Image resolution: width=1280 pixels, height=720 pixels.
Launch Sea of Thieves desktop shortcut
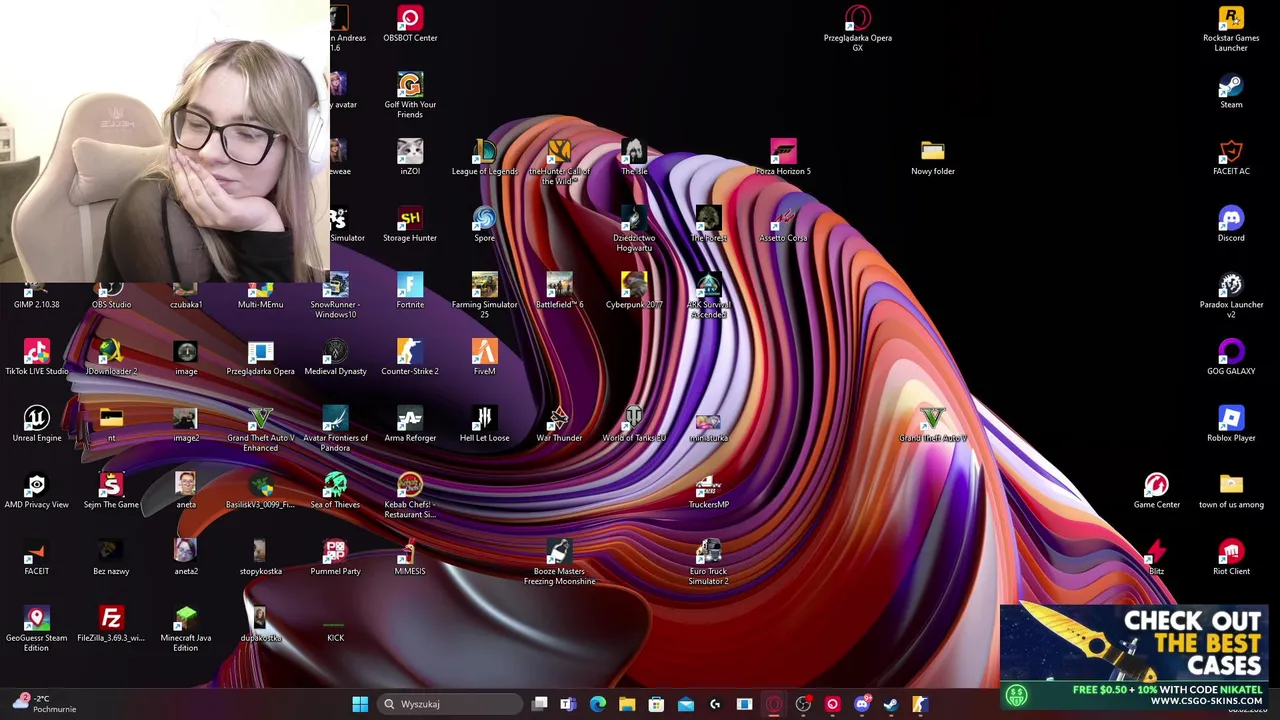[335, 492]
